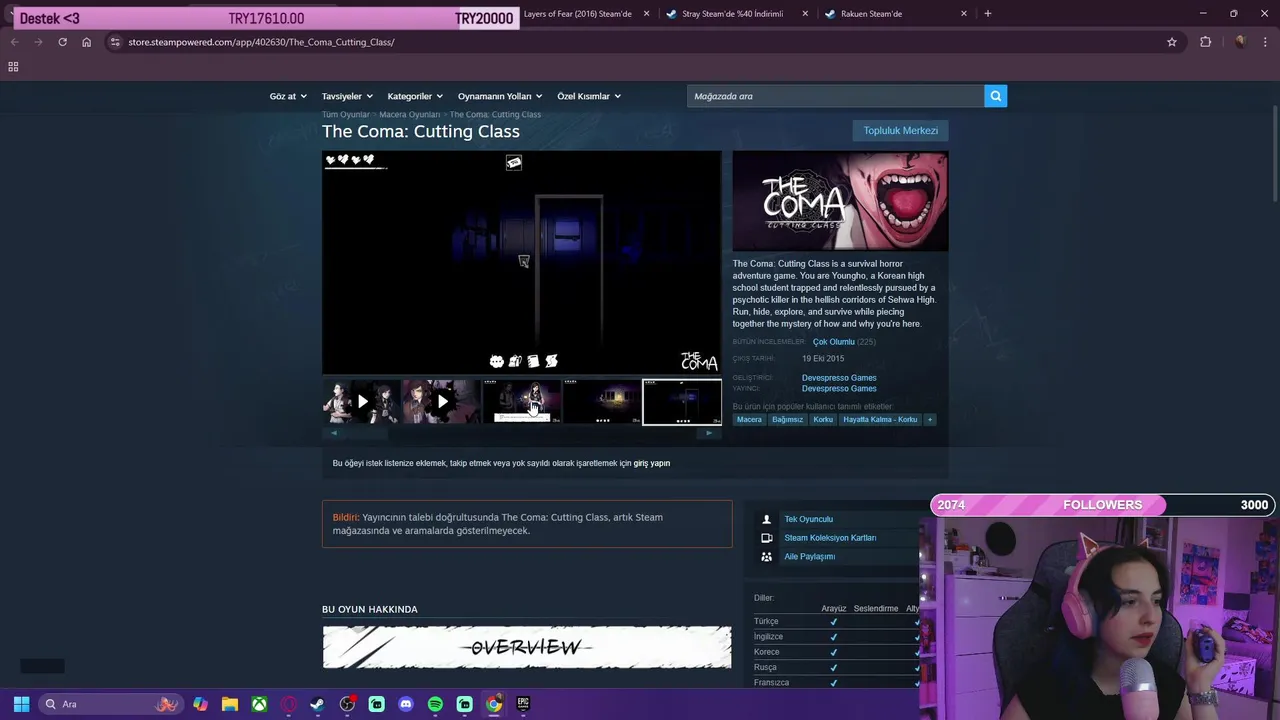Bookmark this page with the star icon
Image resolution: width=1280 pixels, height=720 pixels.
(1171, 42)
